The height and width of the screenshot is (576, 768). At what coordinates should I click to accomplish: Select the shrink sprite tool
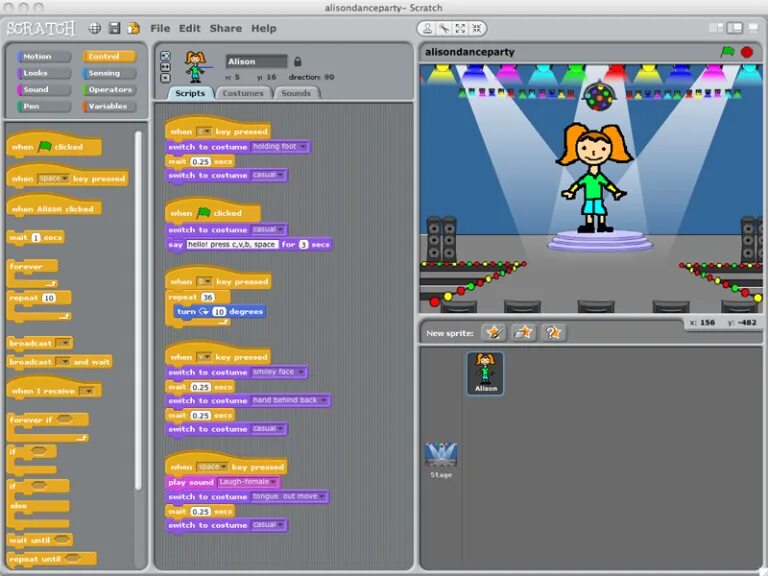pyautogui.click(x=477, y=28)
